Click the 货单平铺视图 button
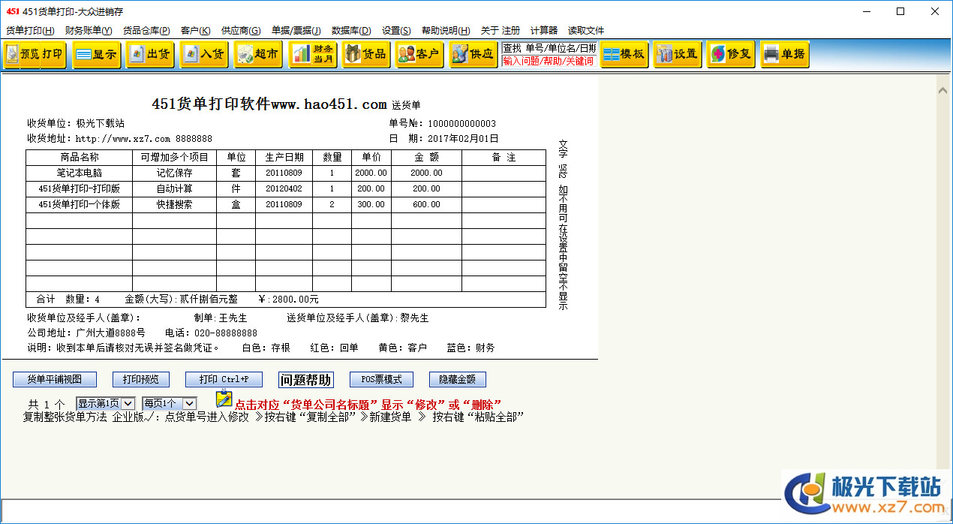Screen dimensions: 953x524 click(x=55, y=379)
